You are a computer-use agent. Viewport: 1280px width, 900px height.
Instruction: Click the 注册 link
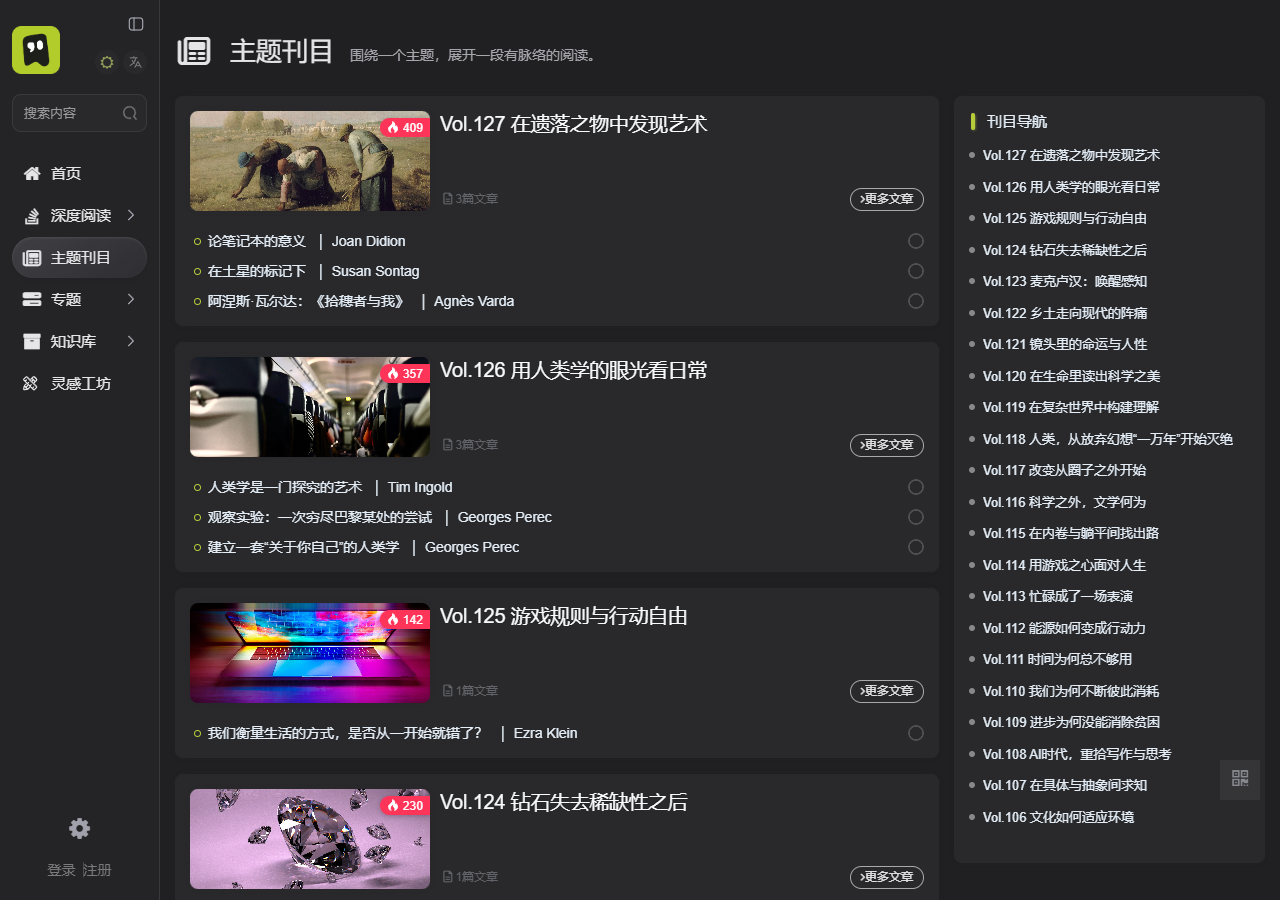click(x=97, y=870)
